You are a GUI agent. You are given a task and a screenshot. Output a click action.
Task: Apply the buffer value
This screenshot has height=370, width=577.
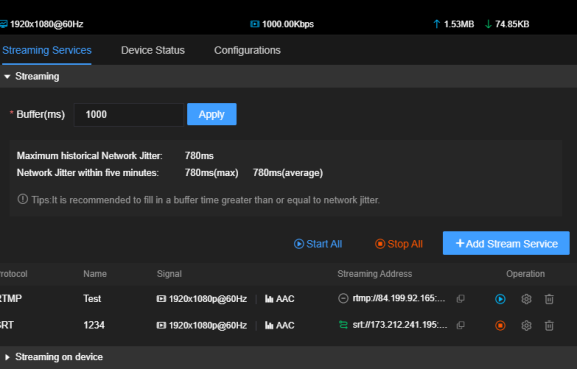click(x=212, y=114)
